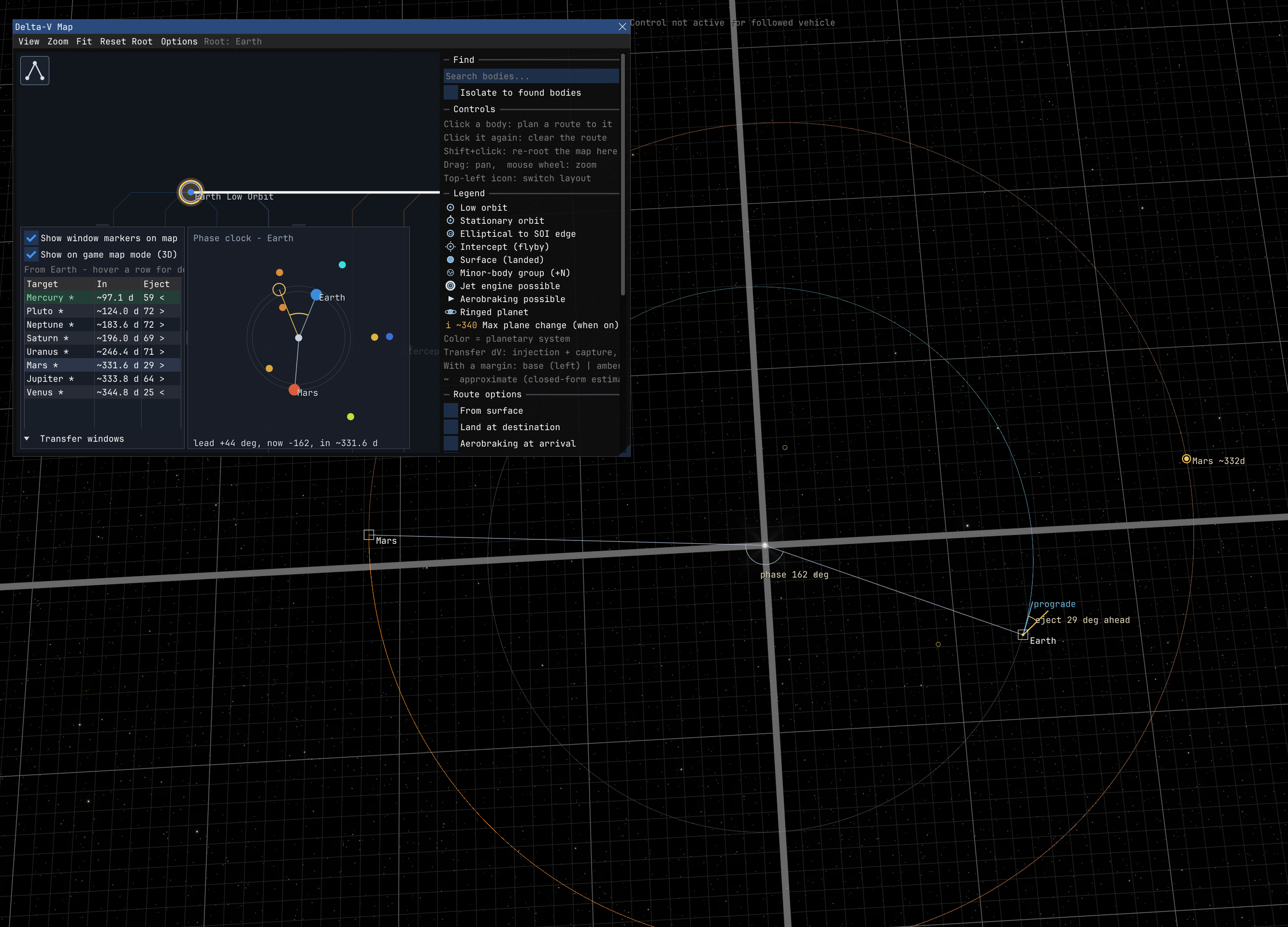1288x927 pixels.
Task: Select the Uranus transfer window row
Action: click(x=103, y=351)
